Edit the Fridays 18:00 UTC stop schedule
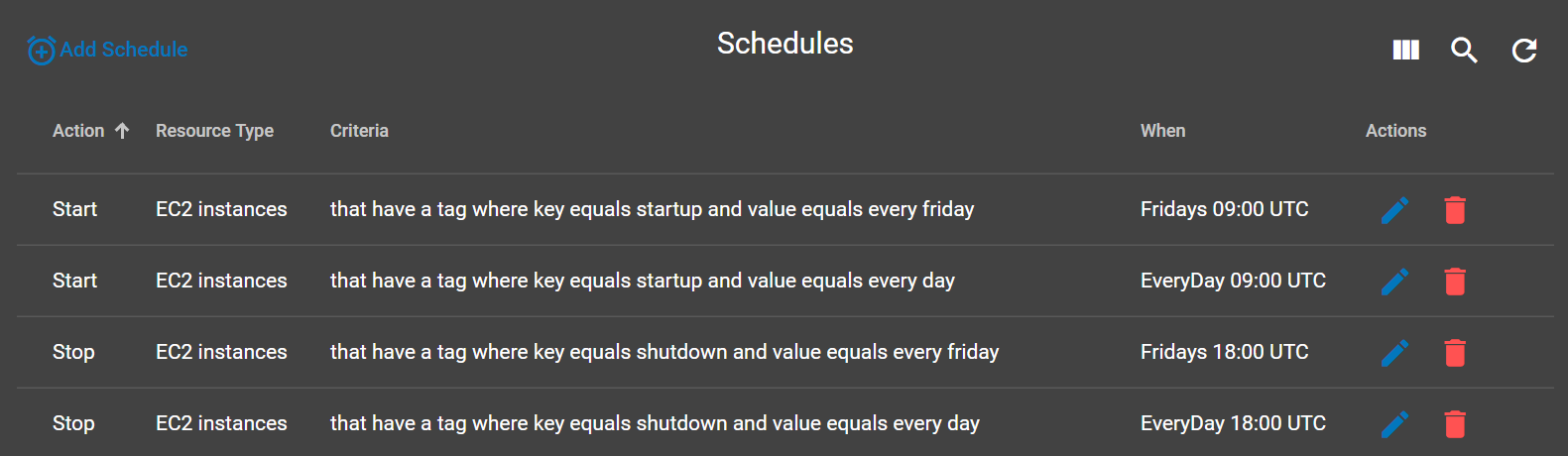 [x=1394, y=353]
